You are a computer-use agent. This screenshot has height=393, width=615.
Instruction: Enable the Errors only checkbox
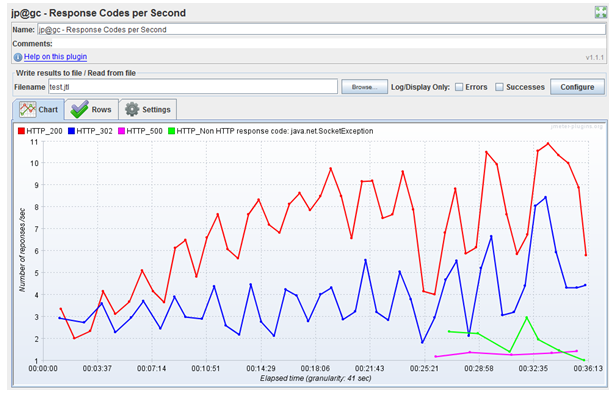click(459, 87)
